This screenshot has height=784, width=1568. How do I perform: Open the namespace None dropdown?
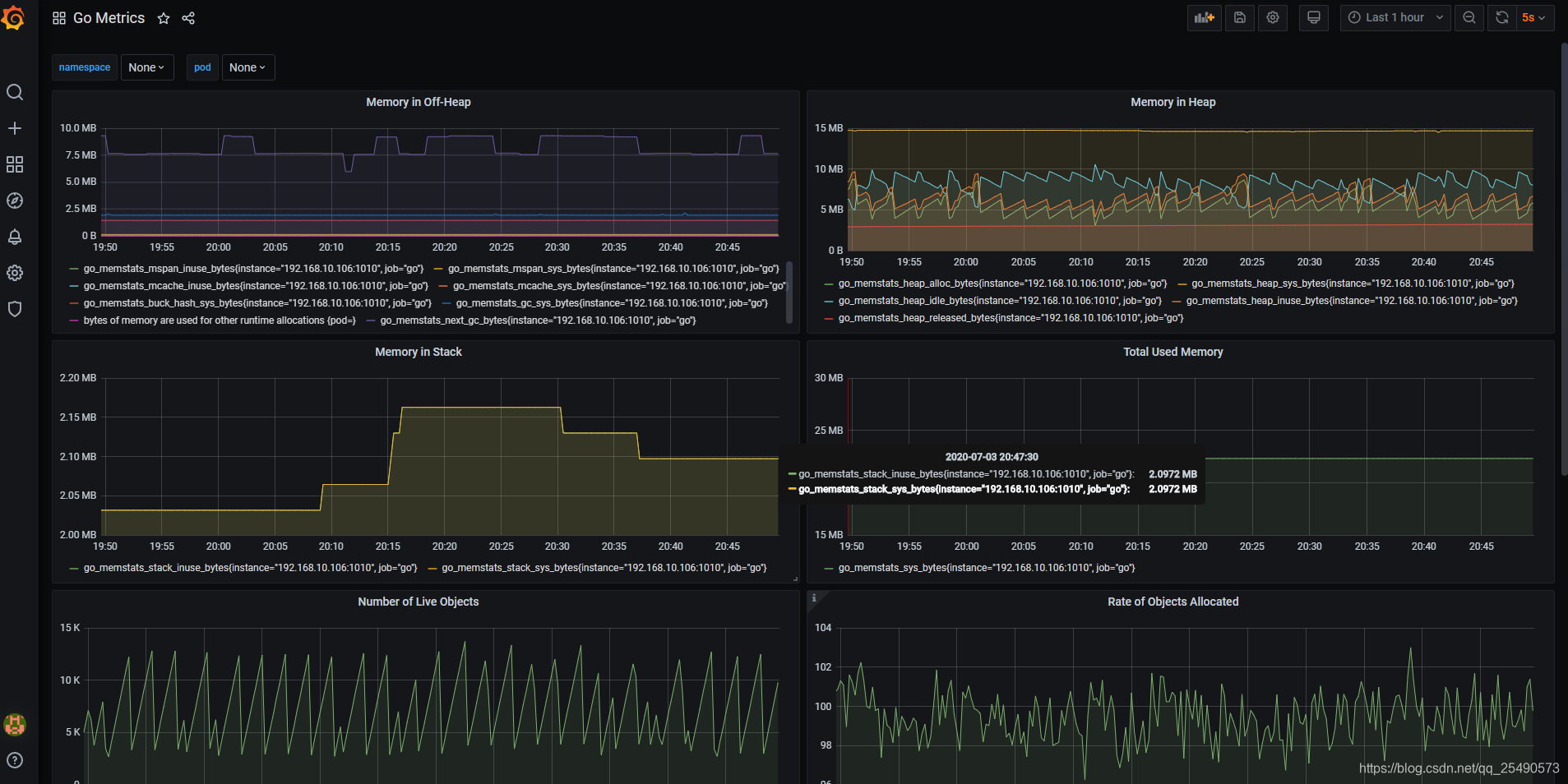[x=146, y=67]
